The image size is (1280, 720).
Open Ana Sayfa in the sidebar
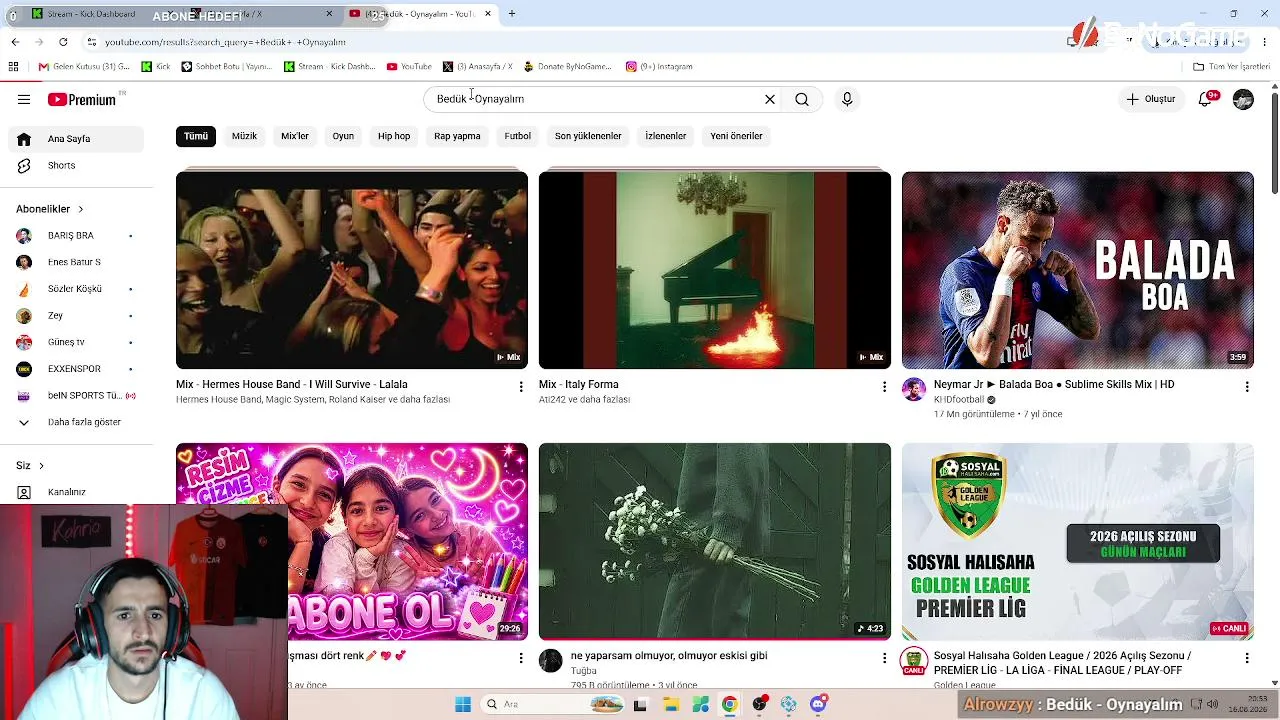coord(76,139)
